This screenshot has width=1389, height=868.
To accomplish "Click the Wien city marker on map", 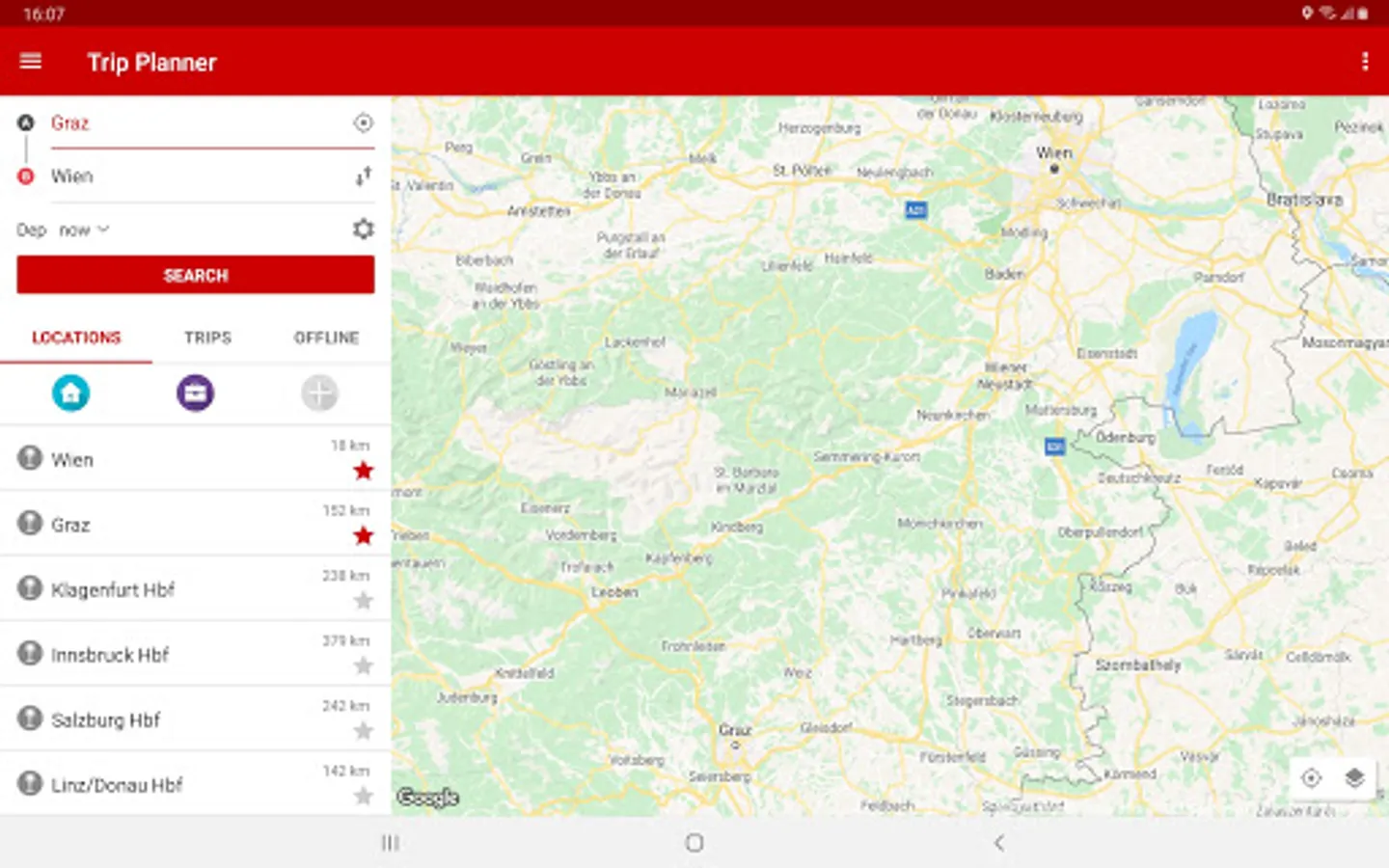I will (1054, 168).
